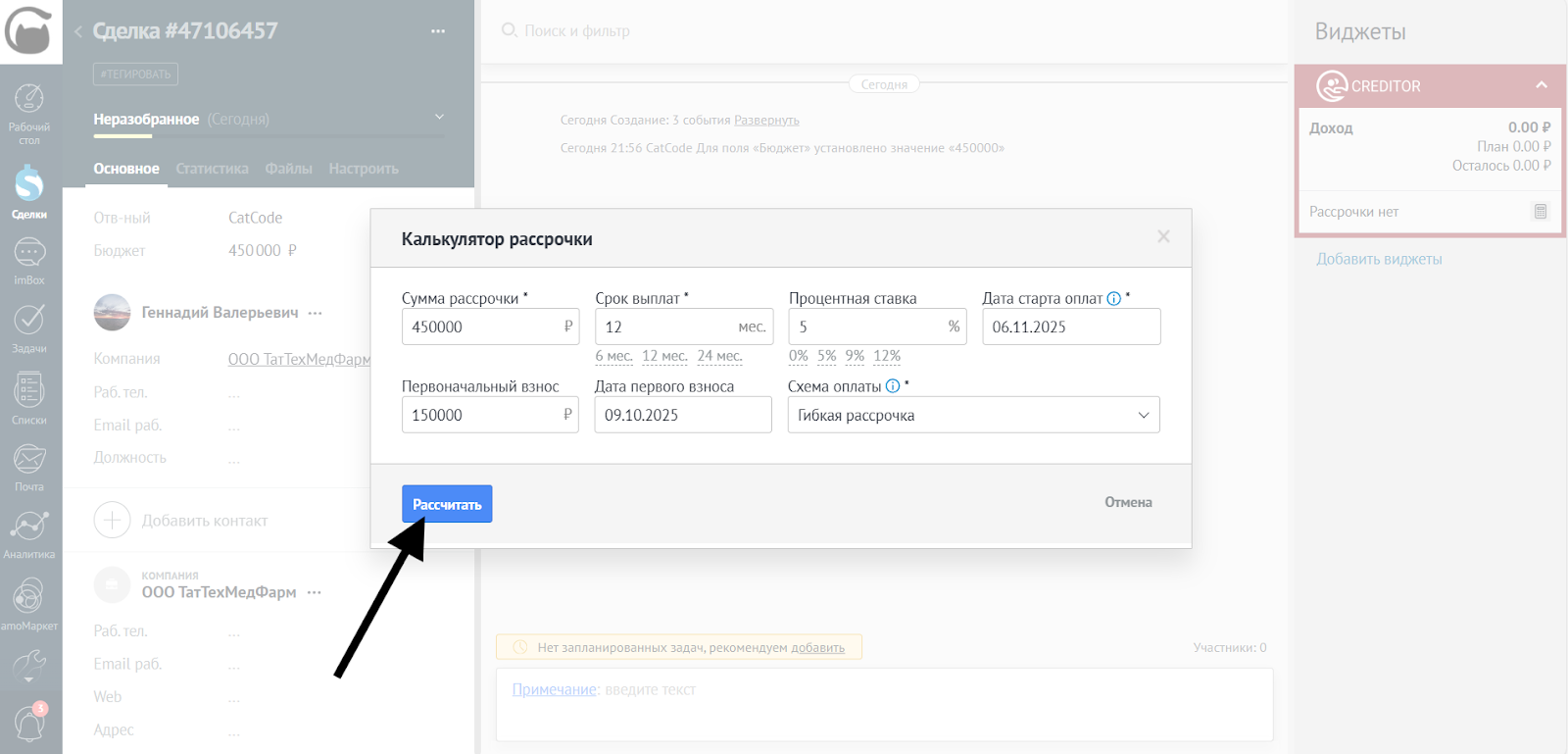Viewport: 1568px width, 754px height.
Task: Open Аналитика analytics icon
Action: click(x=29, y=533)
